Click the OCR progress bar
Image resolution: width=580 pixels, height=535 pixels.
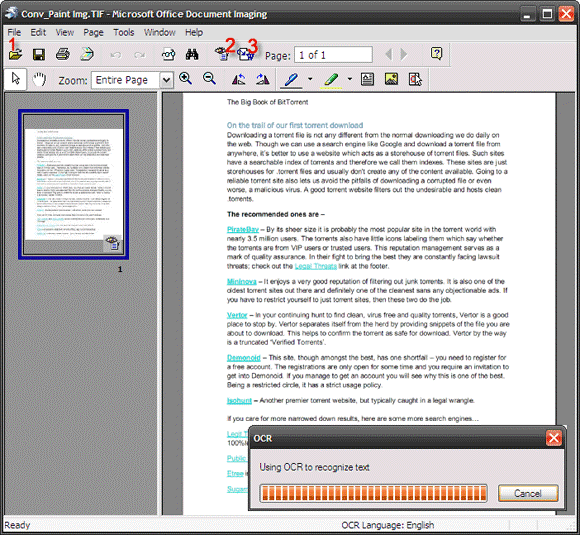[x=373, y=493]
